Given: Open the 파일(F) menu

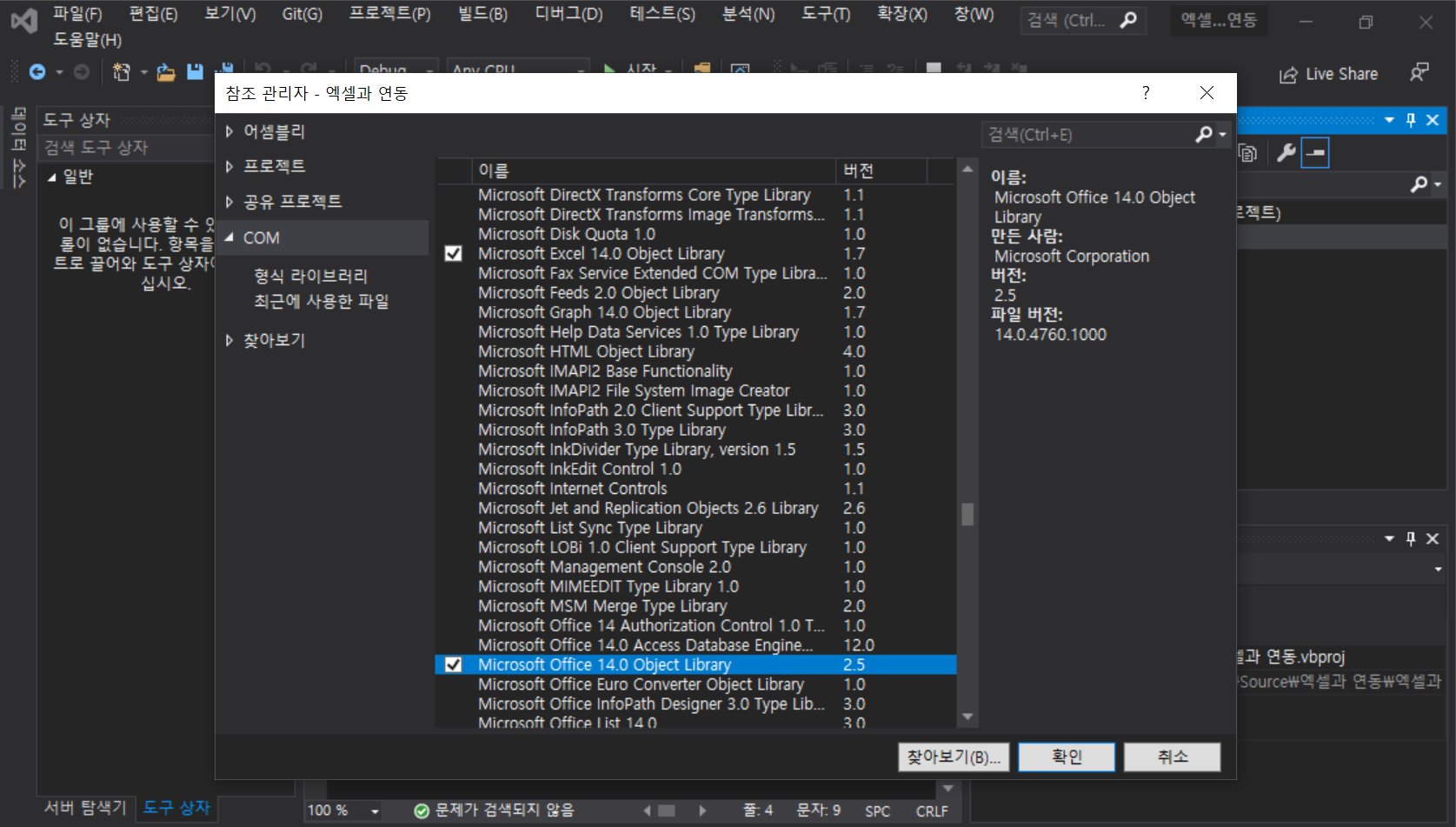Looking at the screenshot, I should click(x=77, y=14).
